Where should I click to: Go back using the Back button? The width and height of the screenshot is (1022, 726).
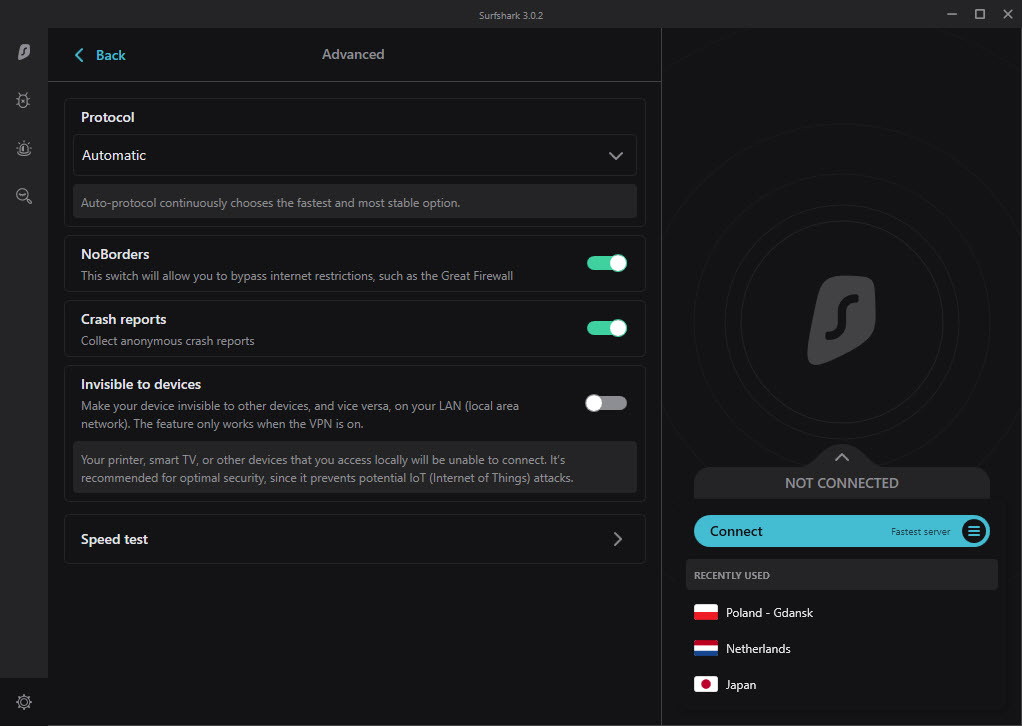(100, 55)
